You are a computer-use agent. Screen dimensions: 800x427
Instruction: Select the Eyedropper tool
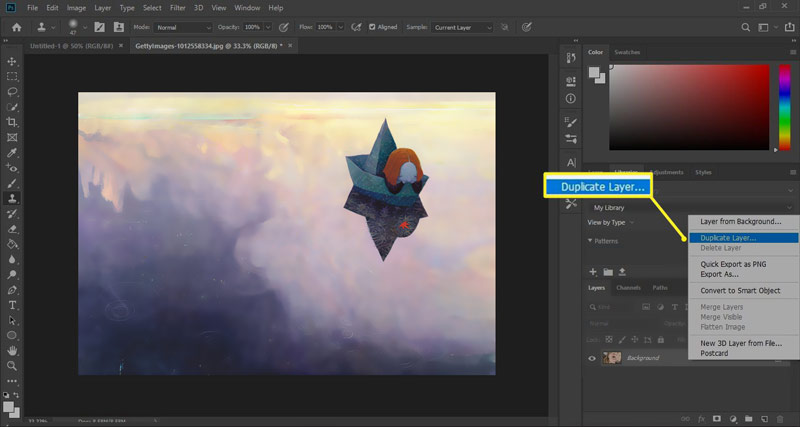pos(12,153)
